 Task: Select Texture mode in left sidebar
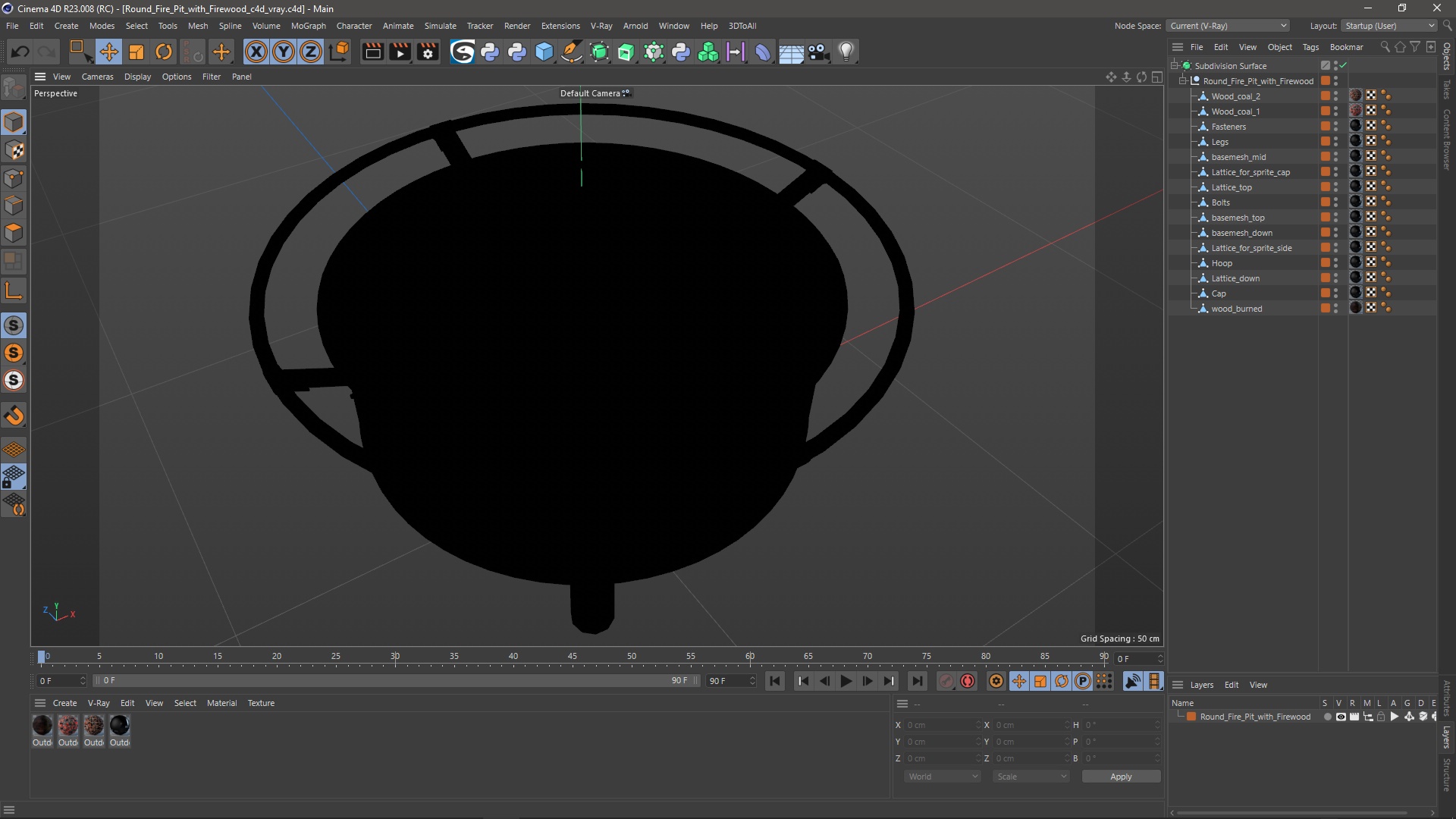point(14,150)
